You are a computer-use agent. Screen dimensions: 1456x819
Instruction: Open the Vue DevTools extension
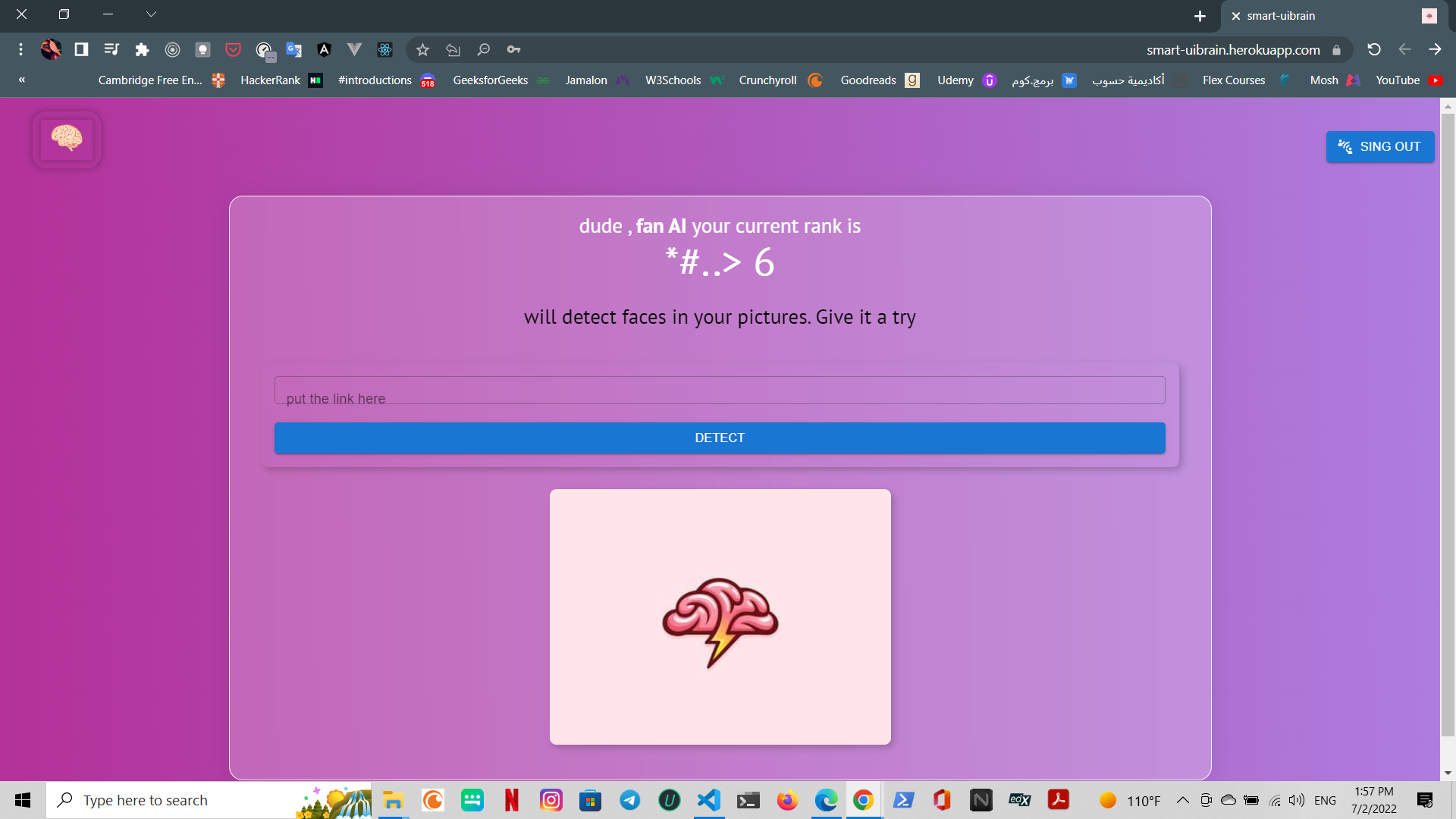coord(354,49)
